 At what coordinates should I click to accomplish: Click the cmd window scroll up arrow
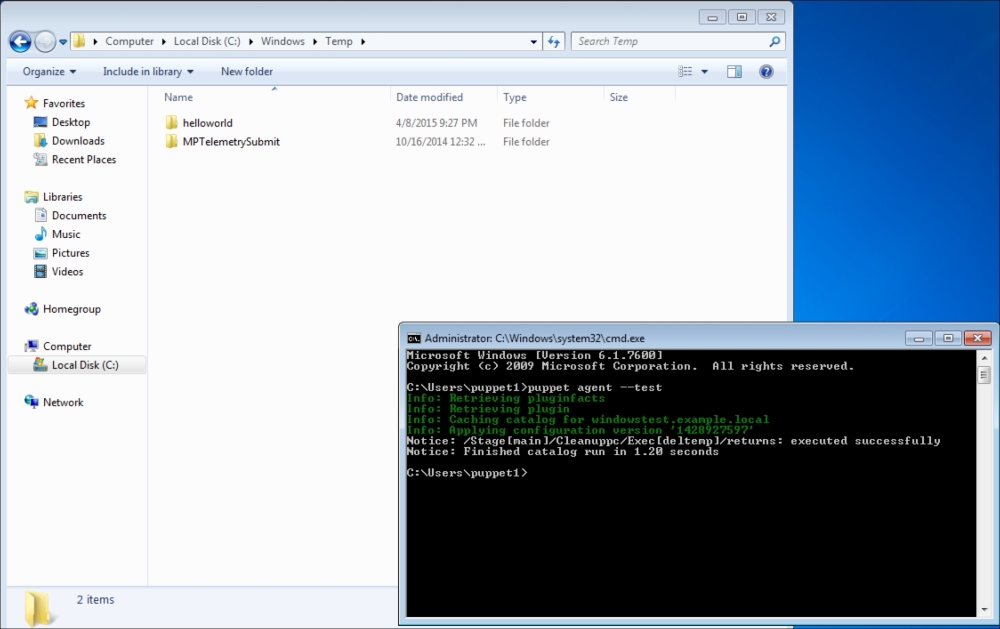tap(984, 358)
